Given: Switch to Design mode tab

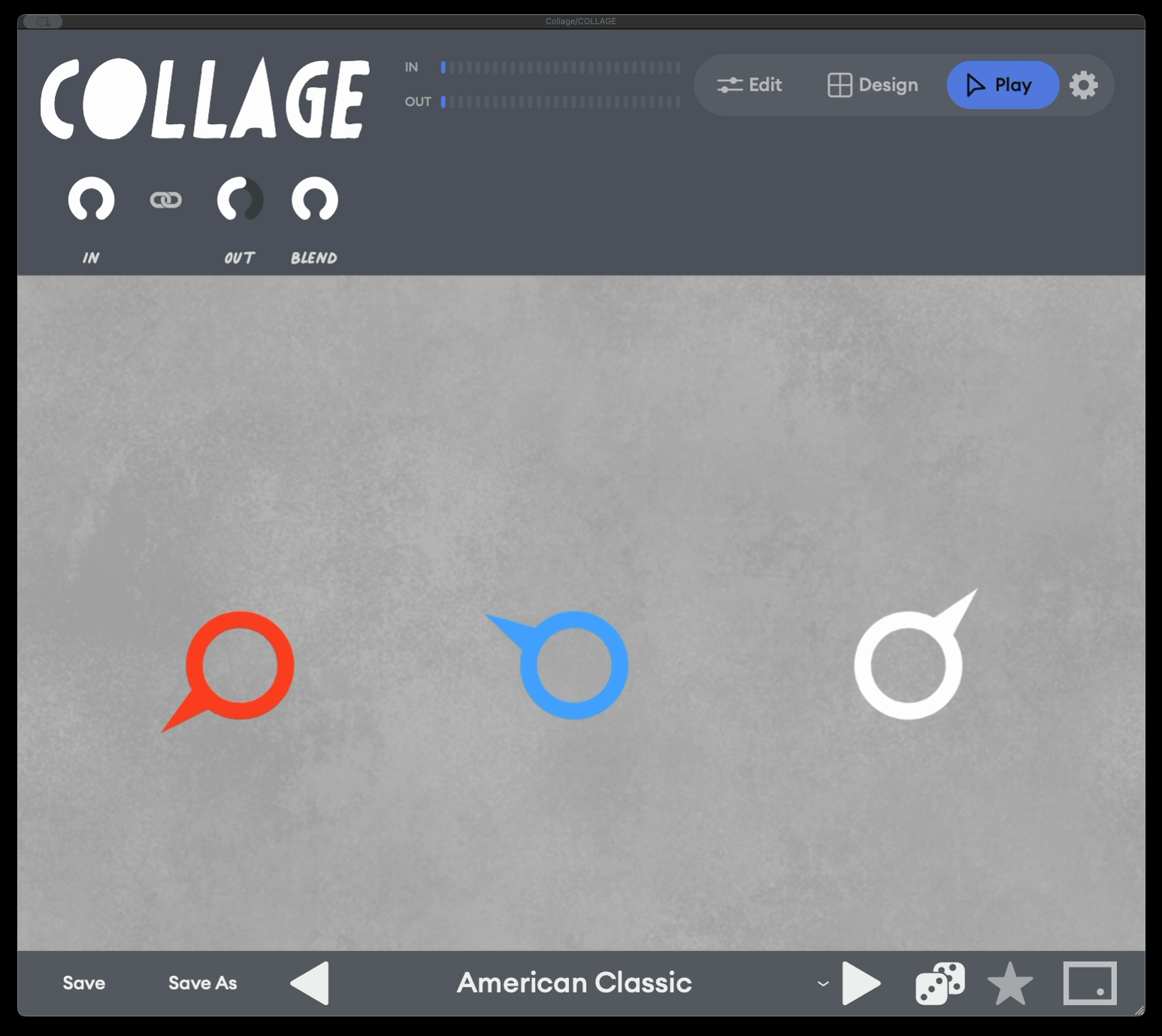Looking at the screenshot, I should pos(873,85).
